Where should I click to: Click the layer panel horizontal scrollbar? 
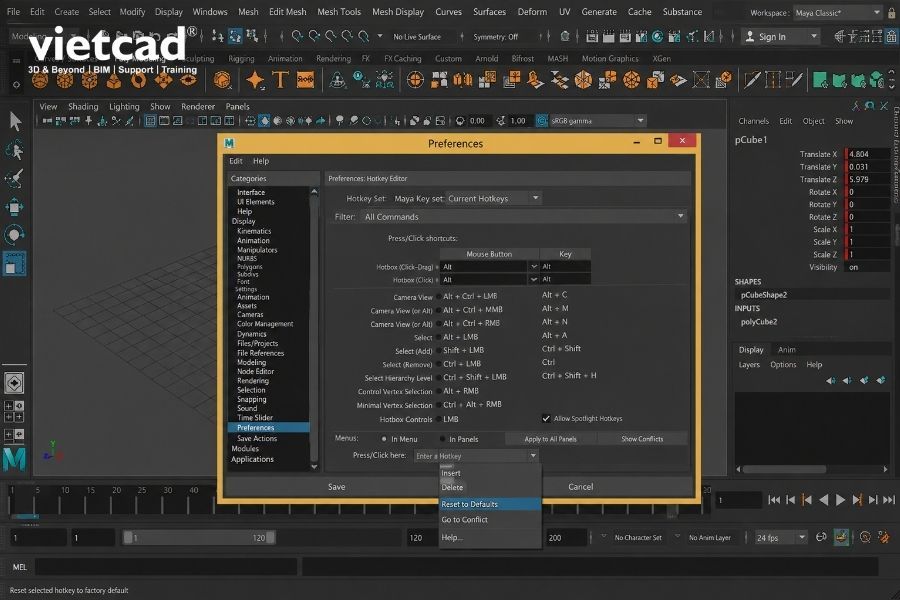click(x=784, y=469)
